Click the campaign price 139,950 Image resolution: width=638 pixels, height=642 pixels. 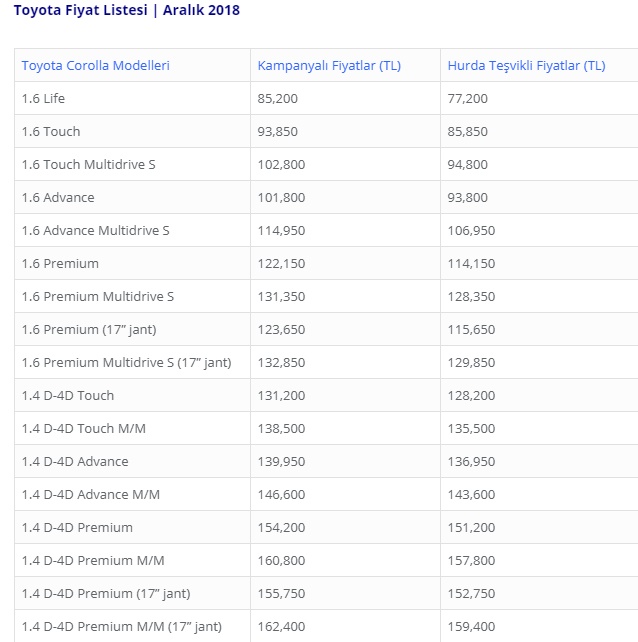[x=281, y=461]
